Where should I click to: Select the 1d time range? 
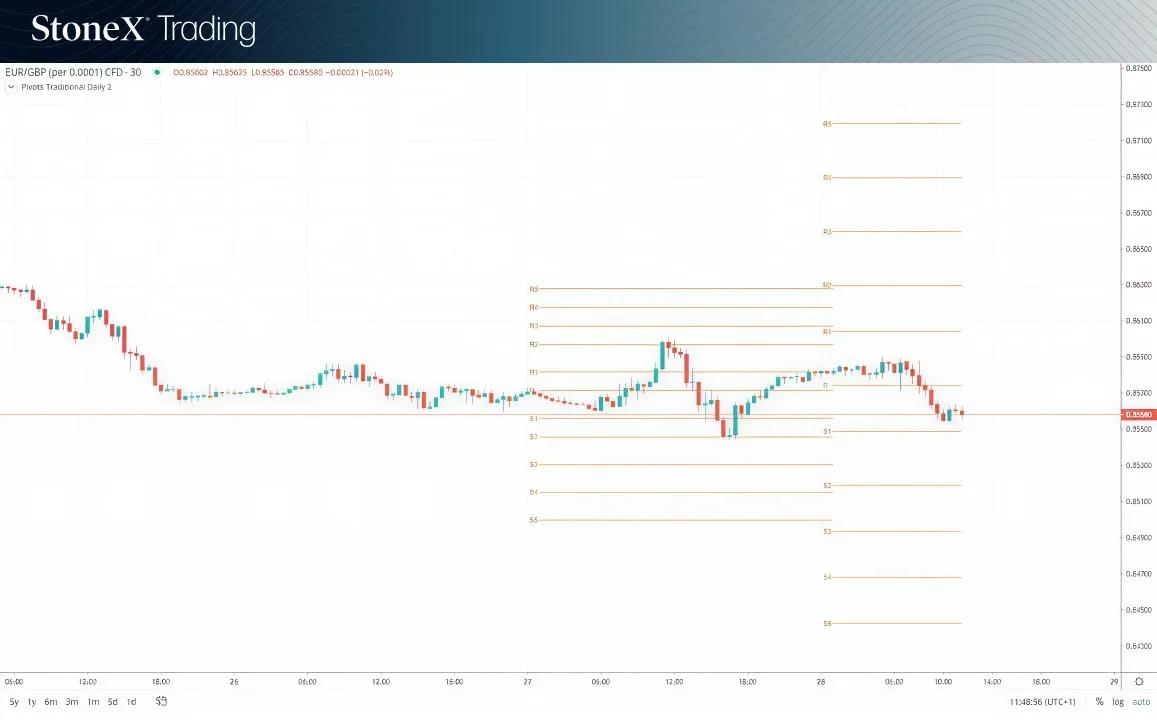[x=131, y=702]
